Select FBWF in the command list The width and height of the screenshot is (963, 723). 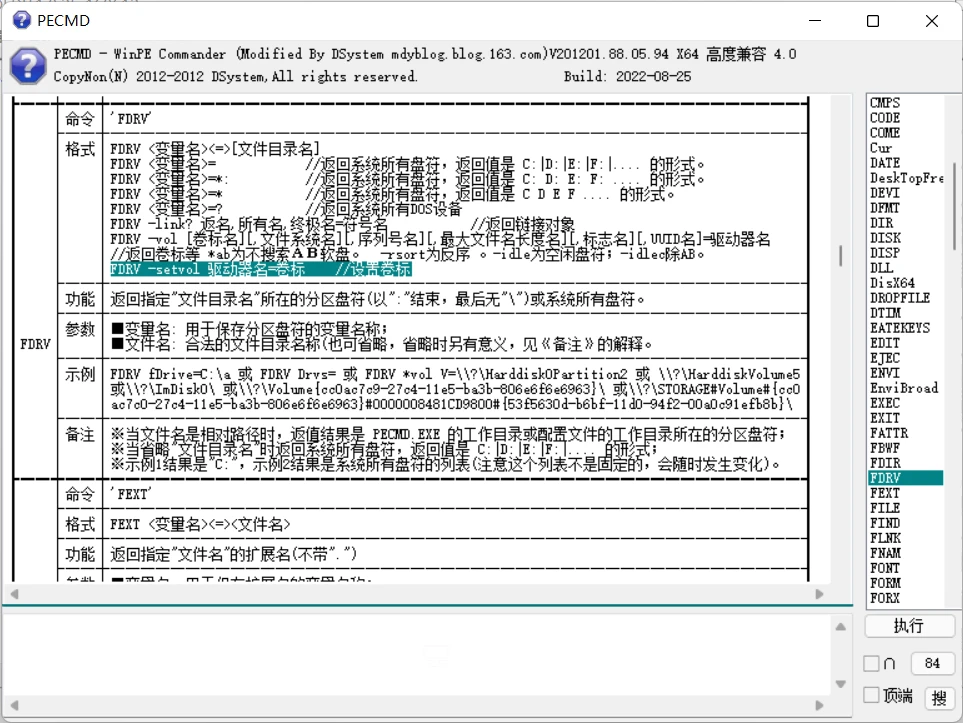point(885,448)
